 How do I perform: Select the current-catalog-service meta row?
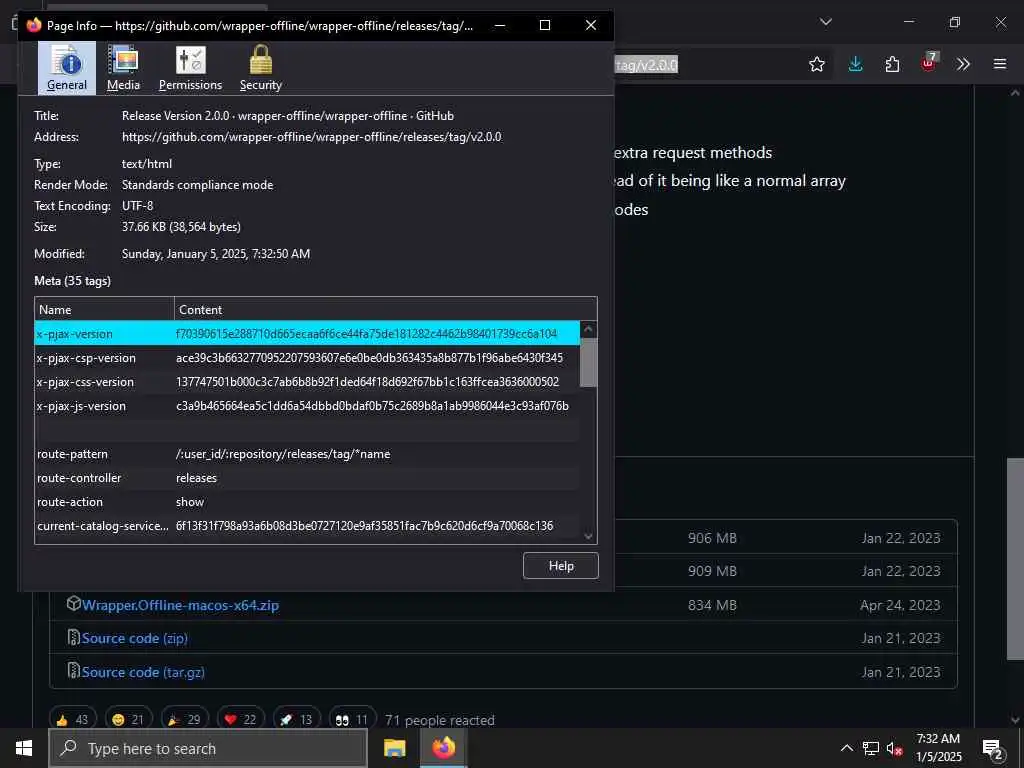(x=307, y=526)
